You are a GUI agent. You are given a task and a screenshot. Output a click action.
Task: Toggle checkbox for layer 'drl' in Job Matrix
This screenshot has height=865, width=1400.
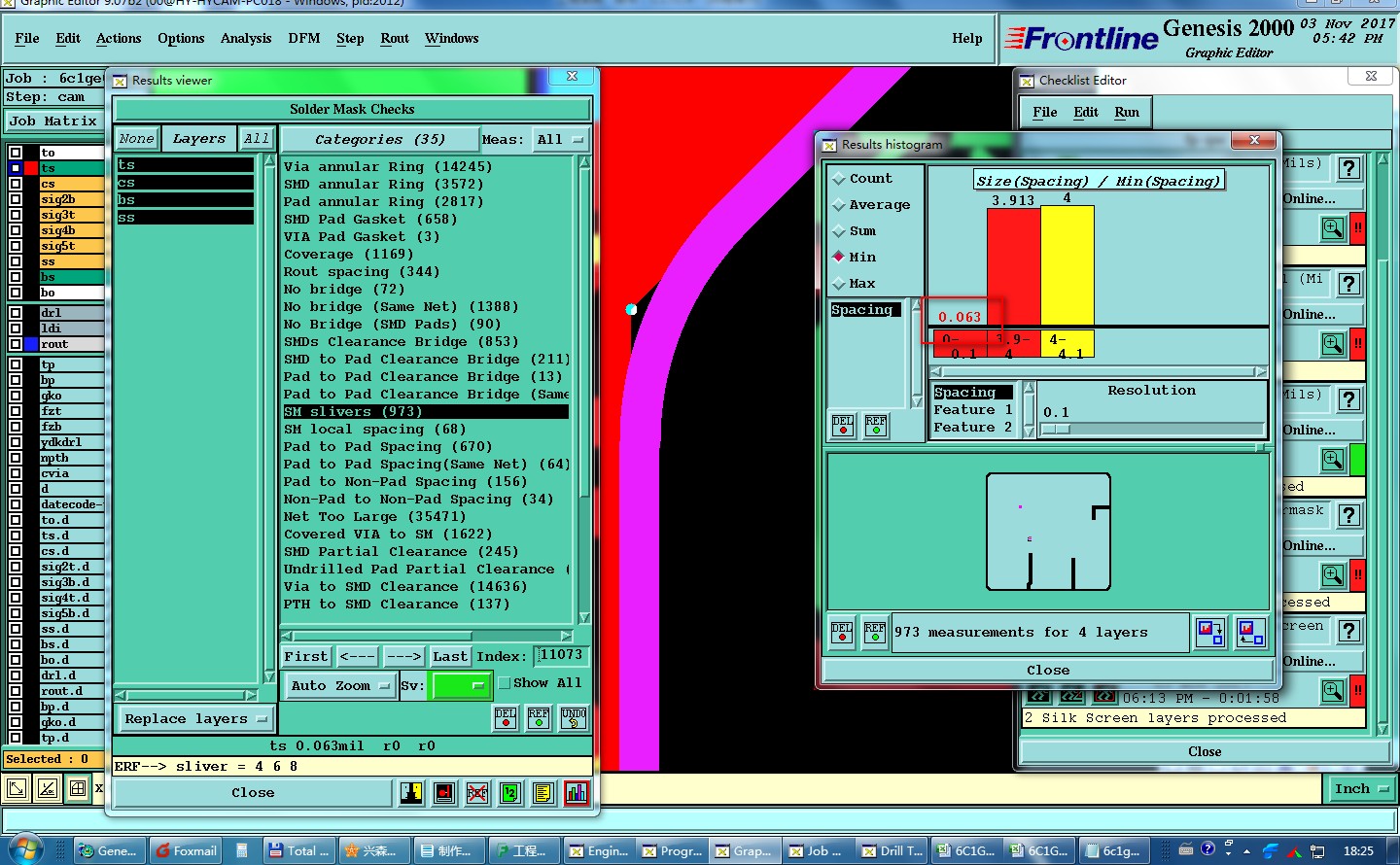16,313
